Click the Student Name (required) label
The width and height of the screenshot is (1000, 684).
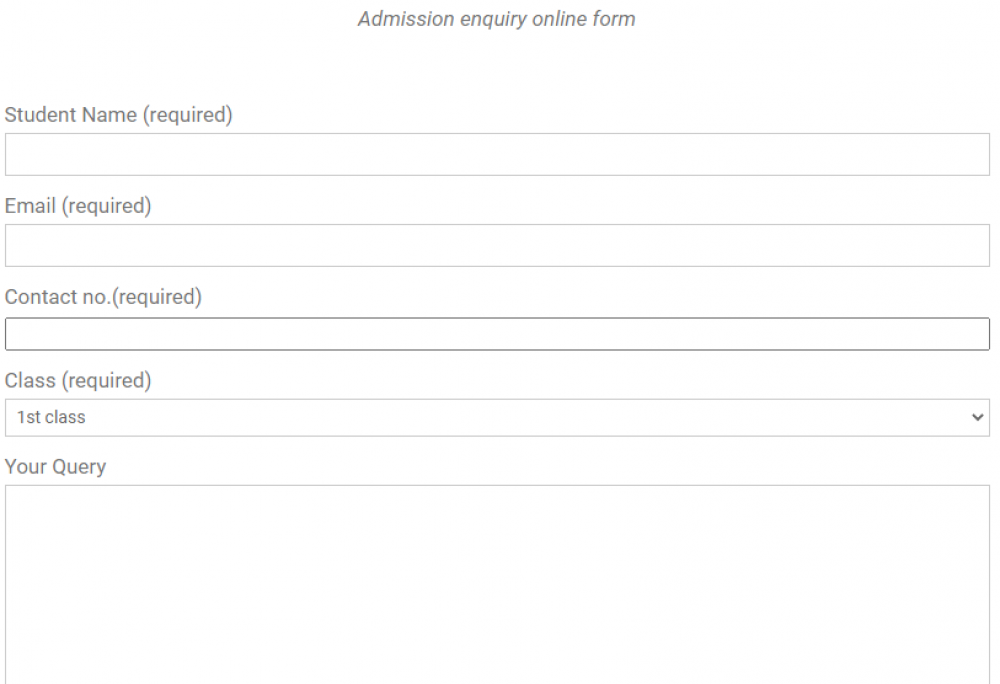(x=118, y=115)
